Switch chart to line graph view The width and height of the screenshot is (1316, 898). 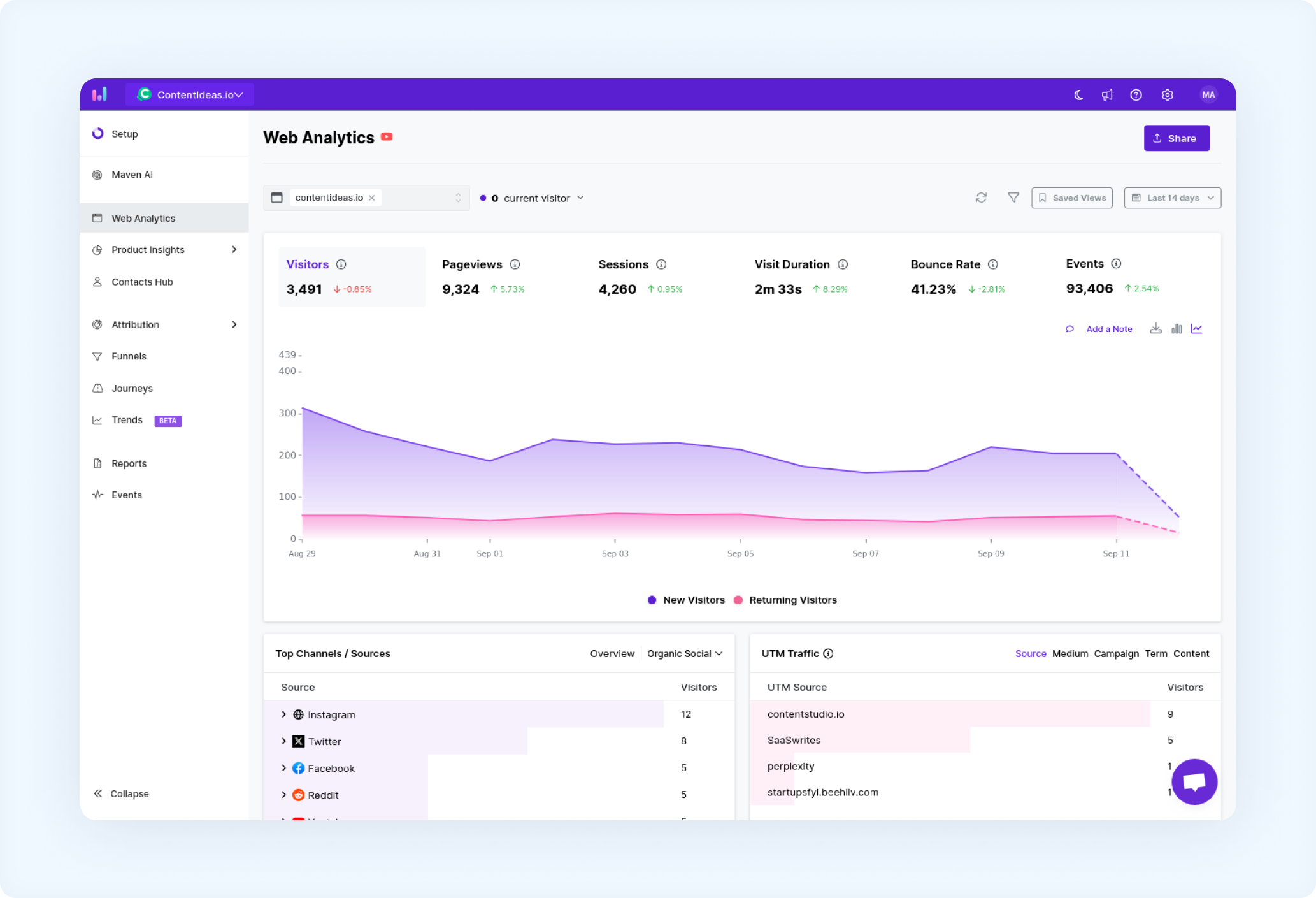point(1197,329)
